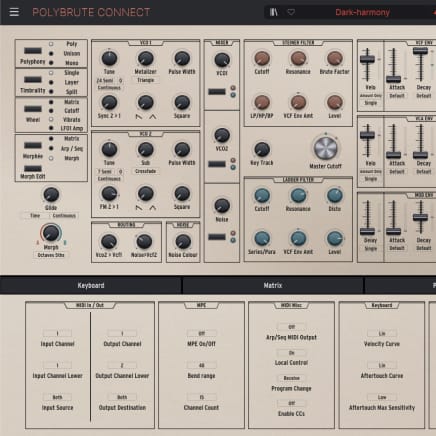
Task: Click the VCO 1 Pulse Width knob
Action: 182,59
